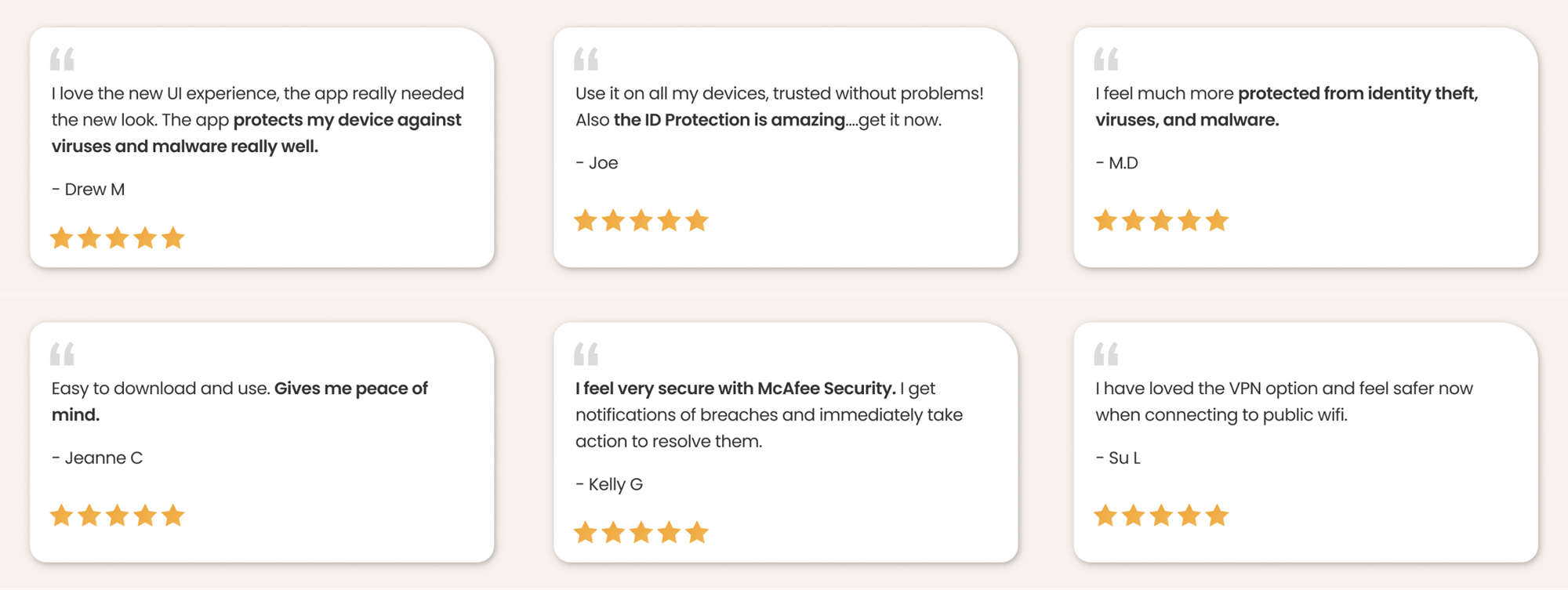Screen dimensions: 1568x590
Task: Click the quote mark icon above Kelly G's review
Action: (586, 354)
